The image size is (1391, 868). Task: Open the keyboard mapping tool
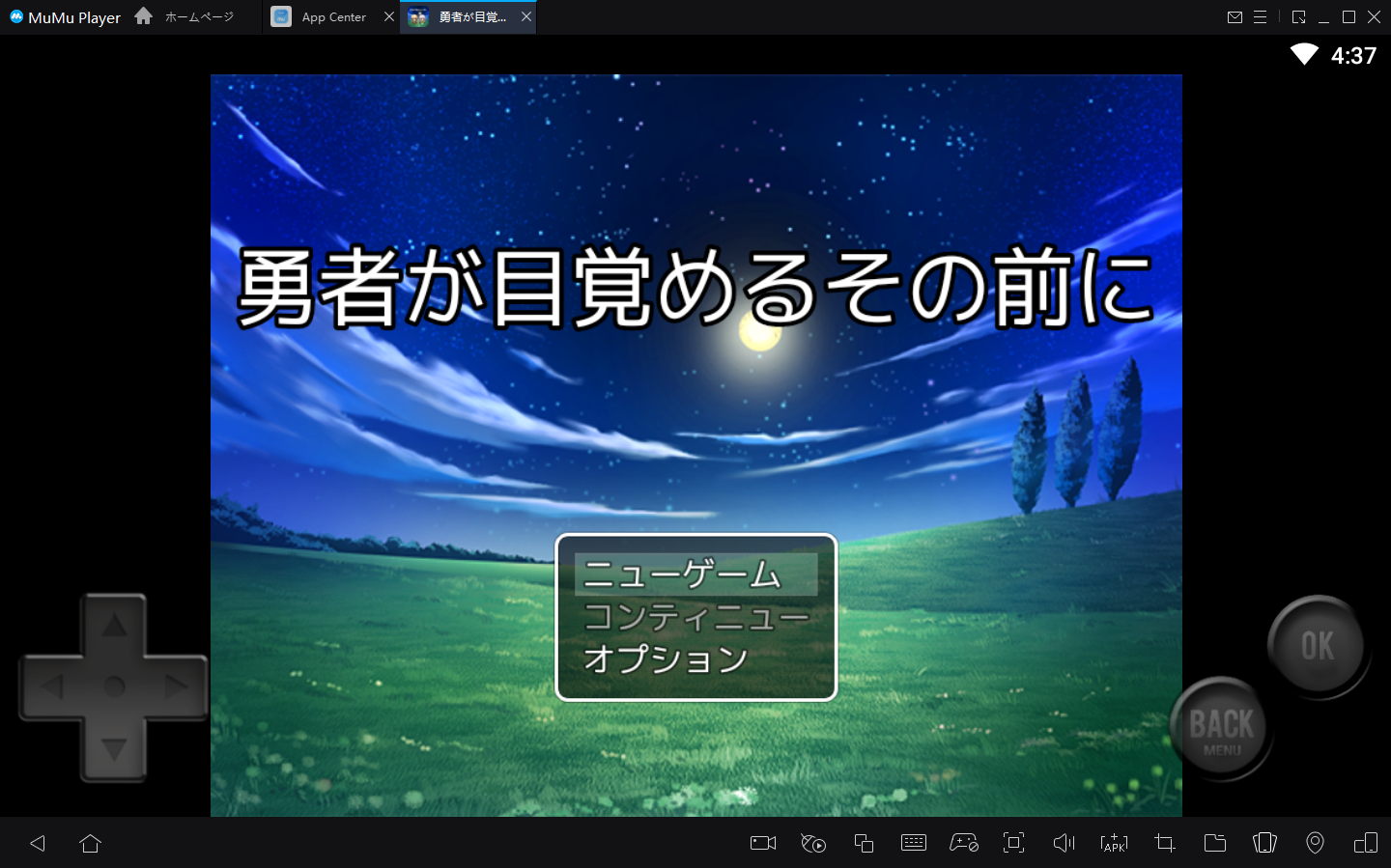(x=914, y=843)
